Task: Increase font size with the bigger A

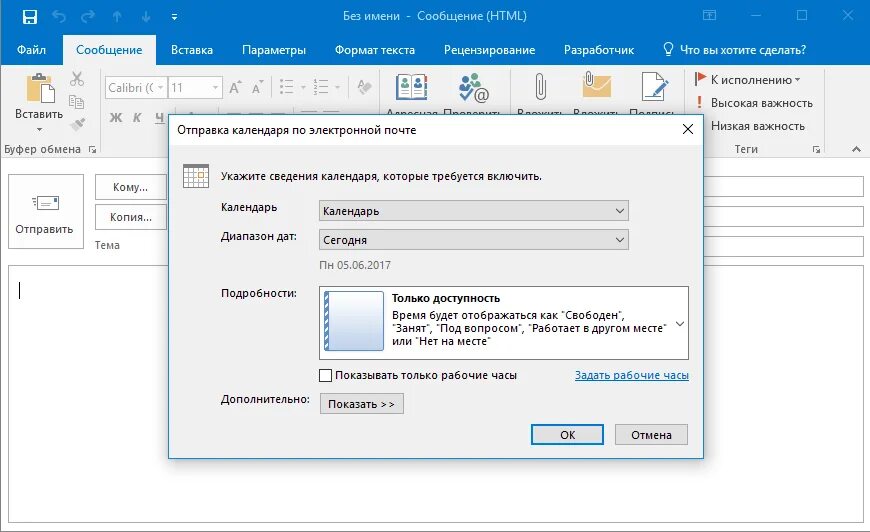Action: 235,87
